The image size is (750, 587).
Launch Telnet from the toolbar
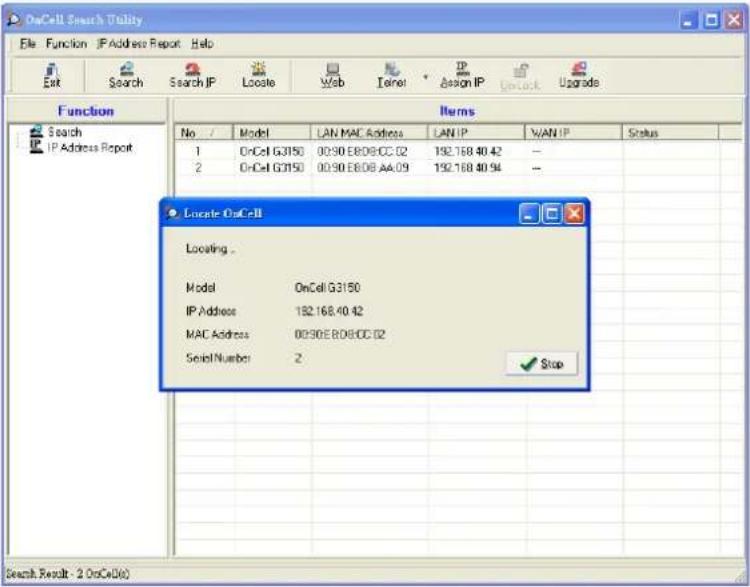(392, 76)
